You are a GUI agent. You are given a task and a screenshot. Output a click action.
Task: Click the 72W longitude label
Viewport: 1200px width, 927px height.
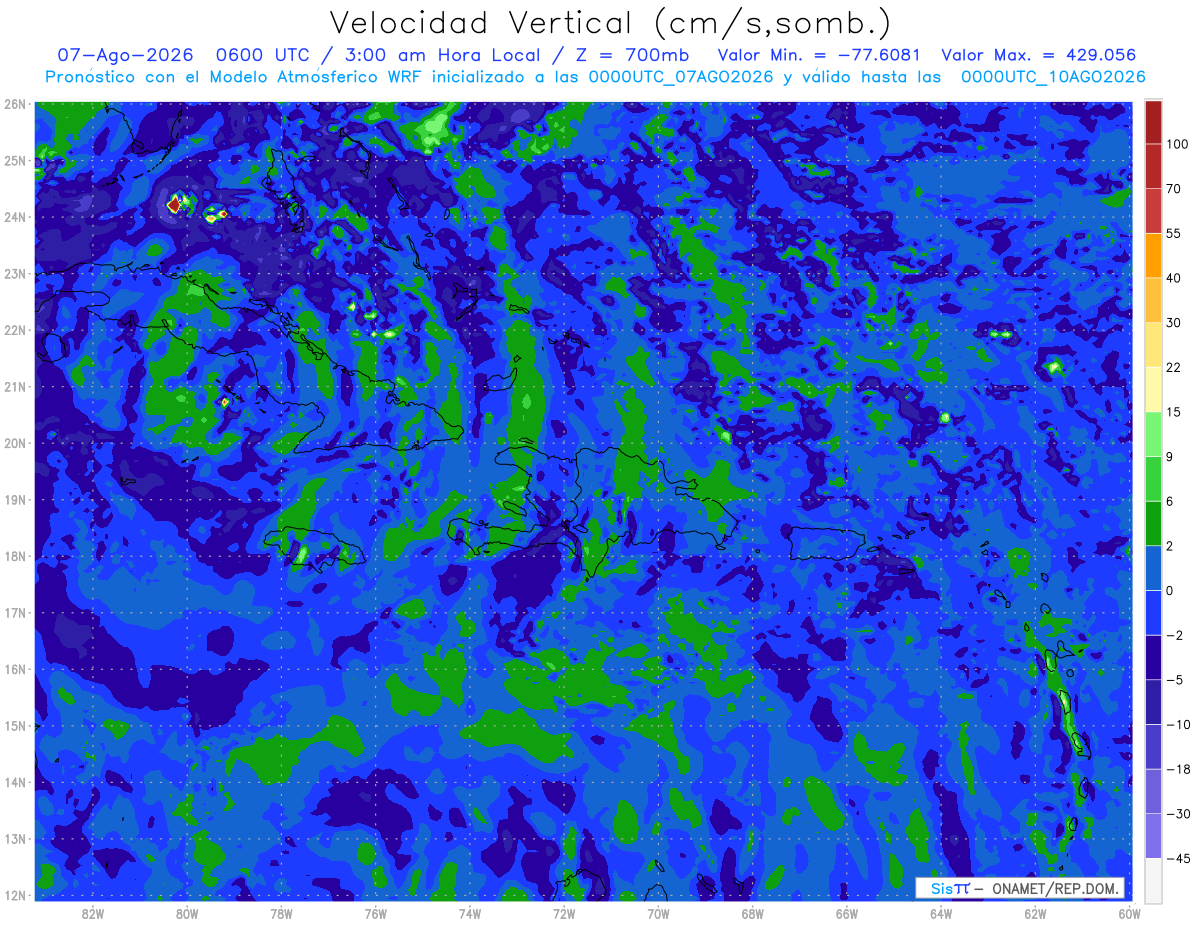coord(564,914)
